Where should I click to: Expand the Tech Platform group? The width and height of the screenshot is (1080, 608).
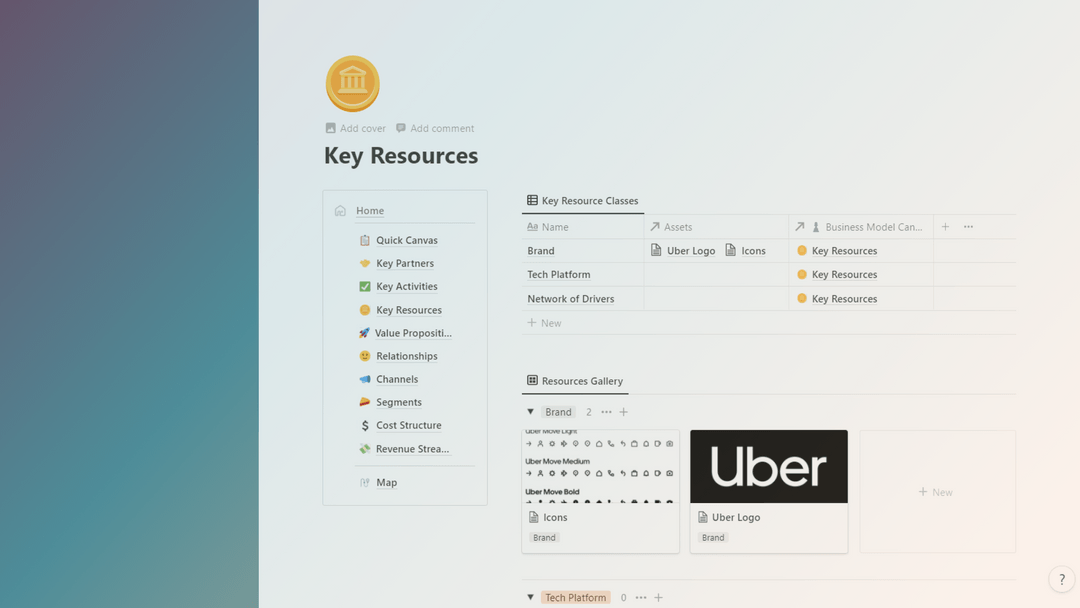coord(530,596)
